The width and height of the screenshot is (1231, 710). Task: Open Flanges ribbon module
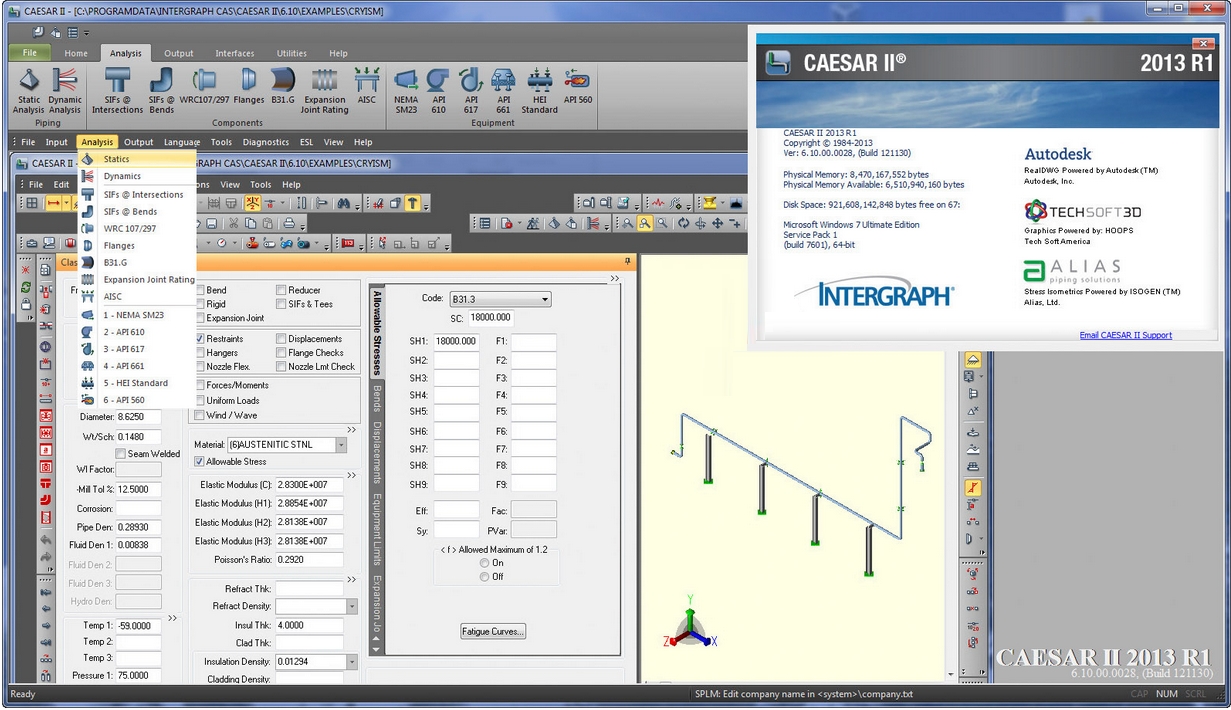point(250,86)
